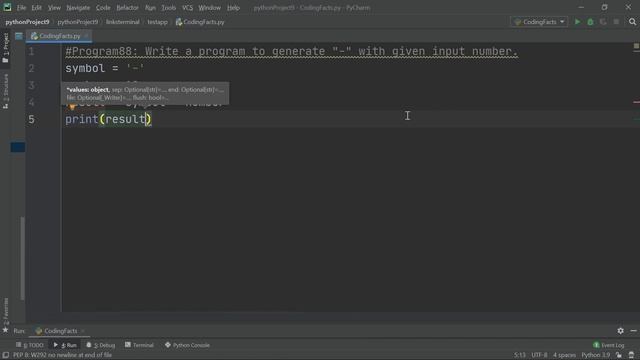Viewport: 640px width, 360px height.
Task: Open the Help menu
Action: [233, 8]
